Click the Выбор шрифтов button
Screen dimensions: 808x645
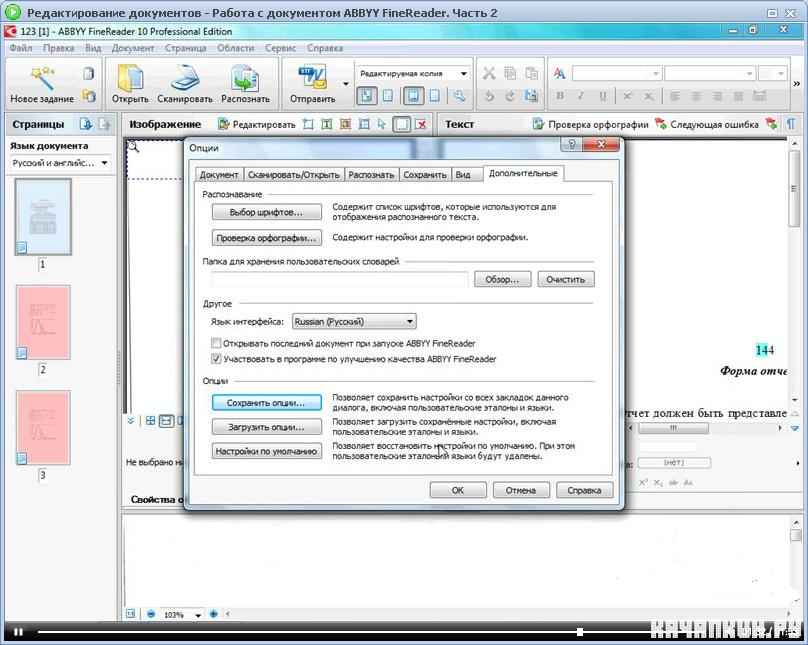click(266, 212)
